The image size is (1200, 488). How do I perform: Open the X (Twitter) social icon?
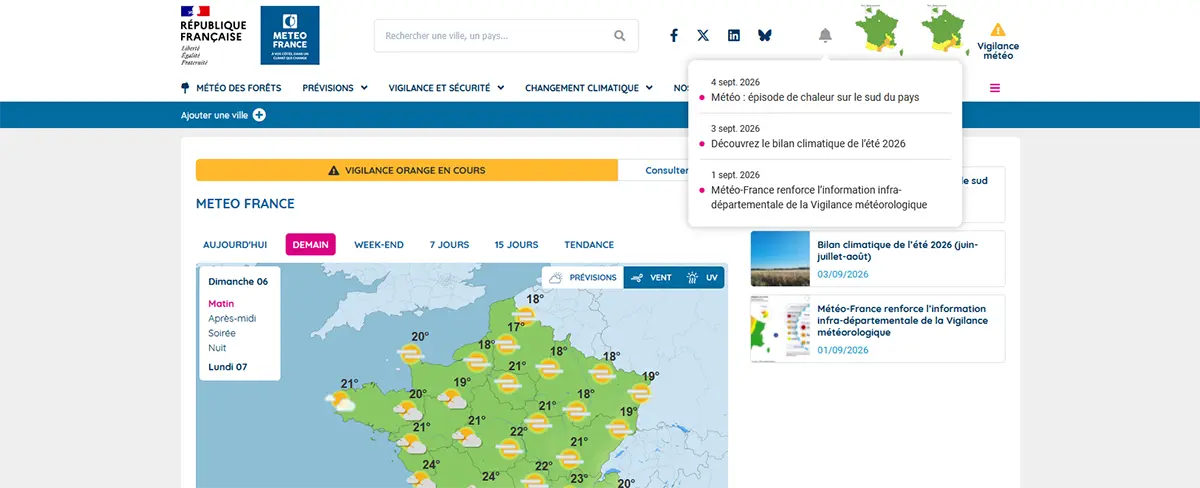coord(703,35)
